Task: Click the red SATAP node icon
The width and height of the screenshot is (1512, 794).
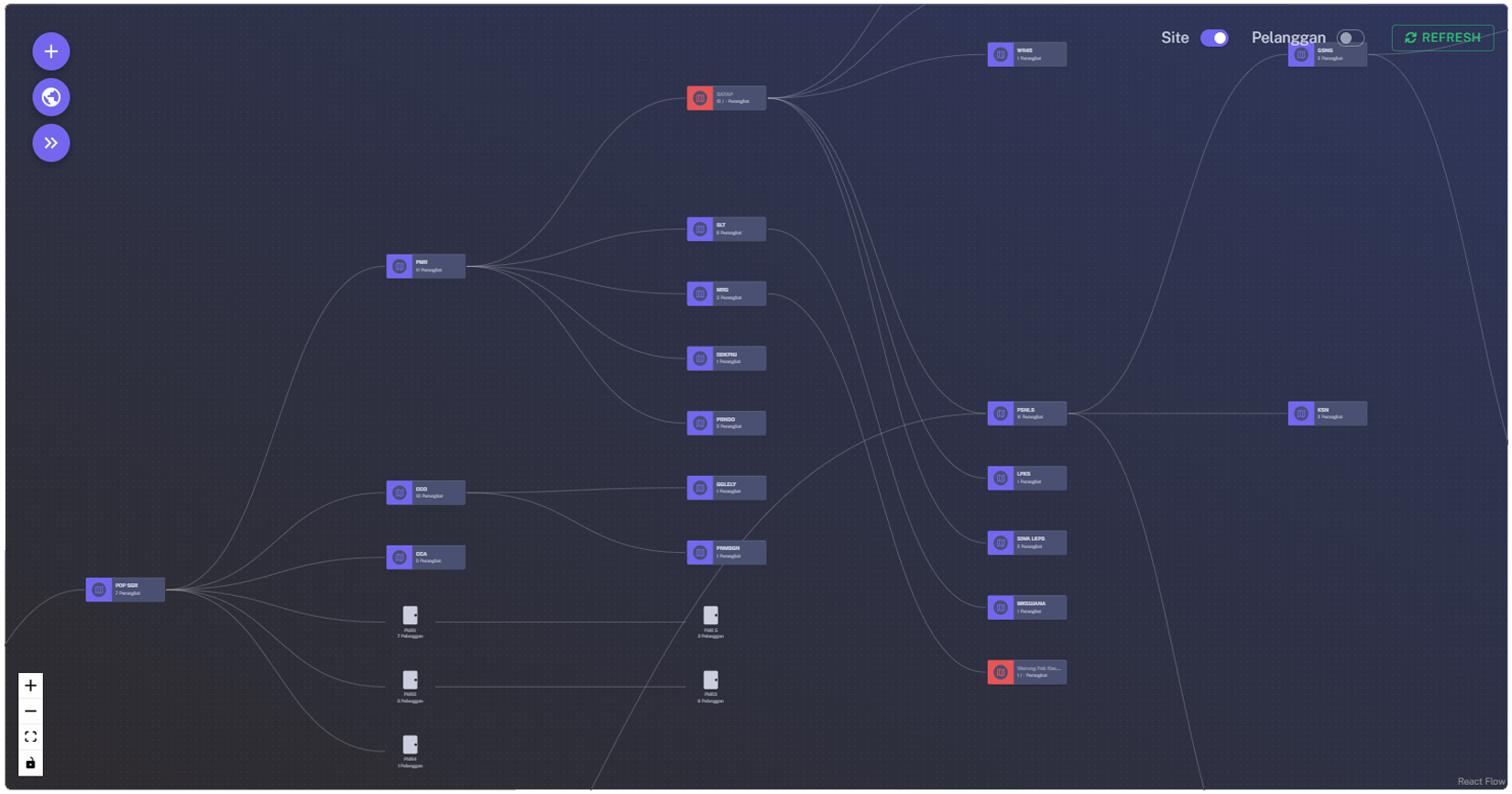Action: (x=700, y=98)
